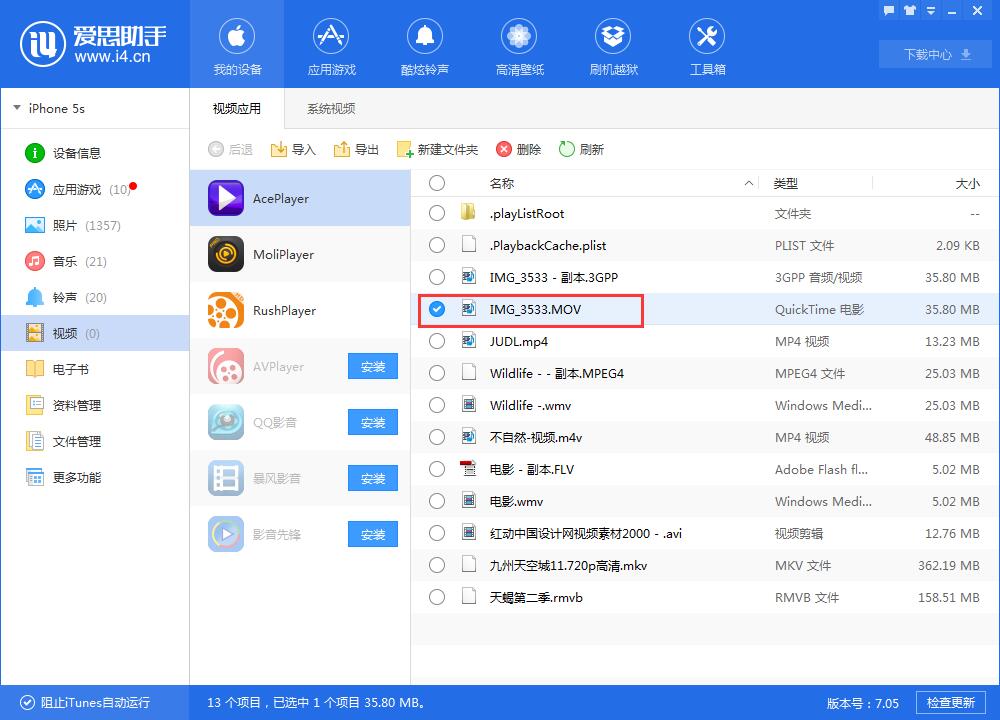
Task: Collapse the iPhone 5s device dropdown
Action: pyautogui.click(x=17, y=108)
